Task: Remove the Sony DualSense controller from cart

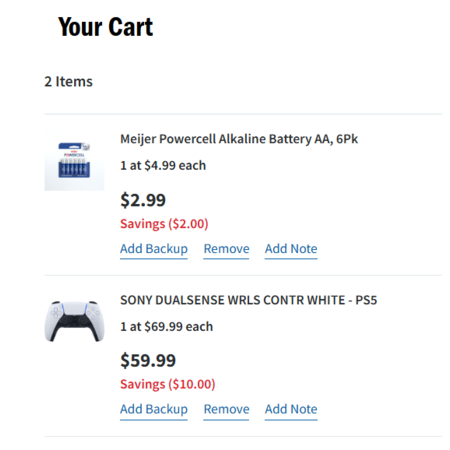Action: (226, 409)
